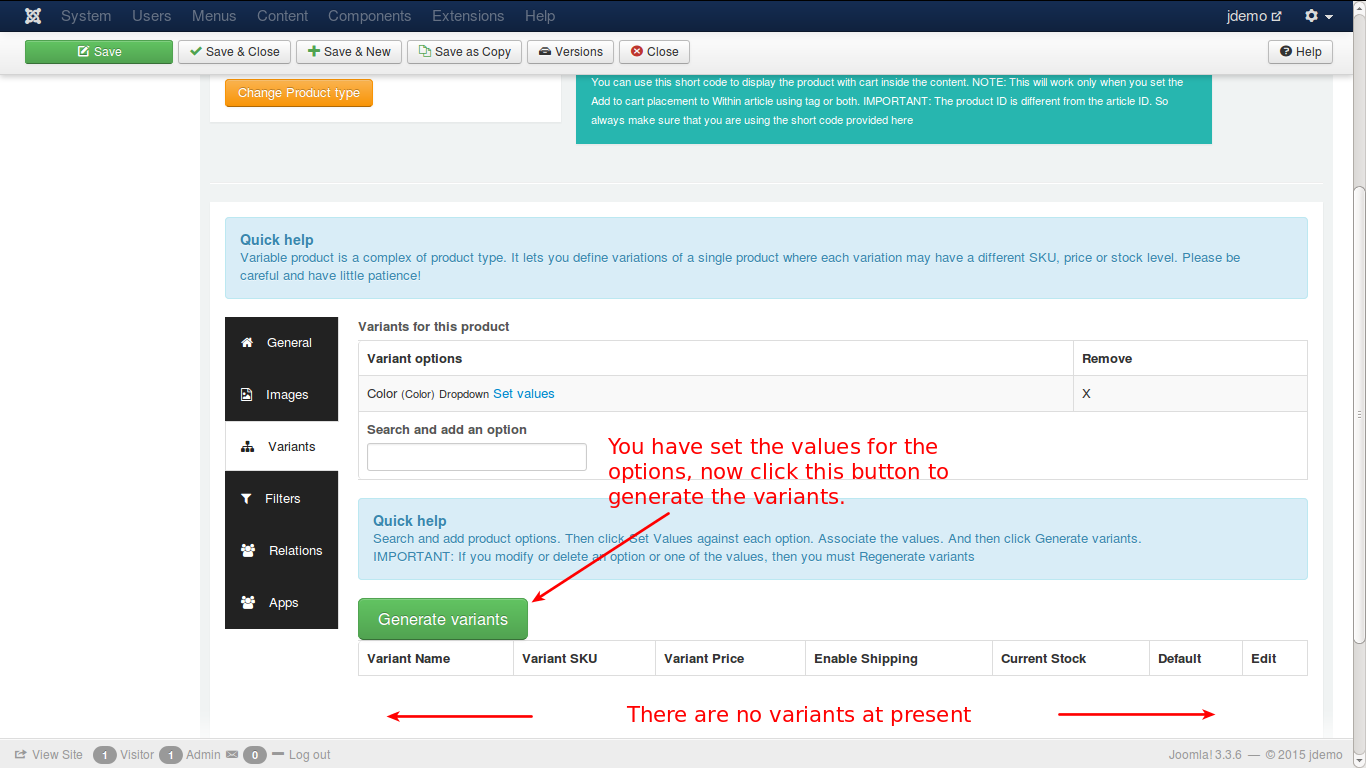1366x768 pixels.
Task: Switch to the General tab
Action: pyautogui.click(x=282, y=343)
